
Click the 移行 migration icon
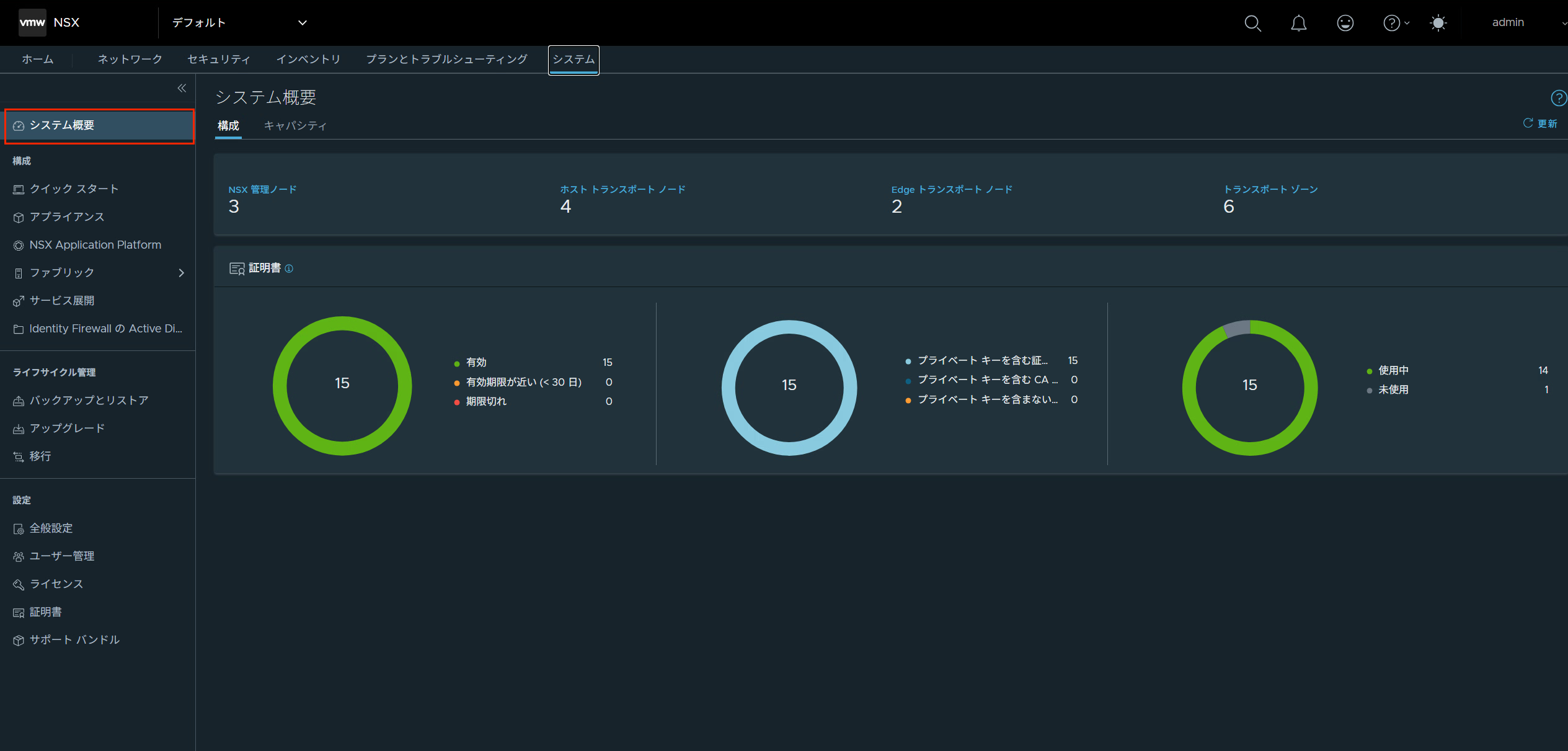click(x=19, y=457)
